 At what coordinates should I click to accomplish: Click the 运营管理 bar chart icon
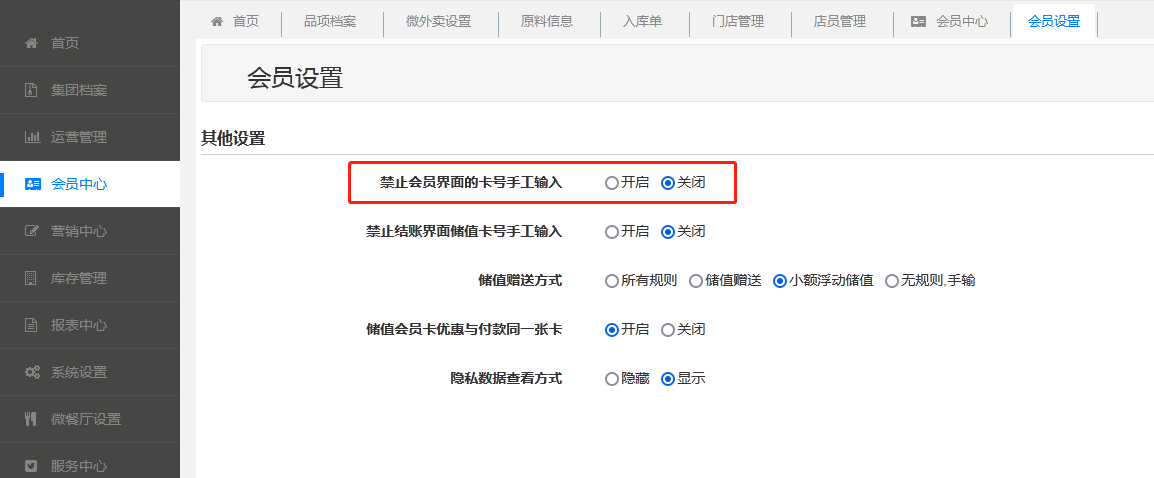(32, 137)
